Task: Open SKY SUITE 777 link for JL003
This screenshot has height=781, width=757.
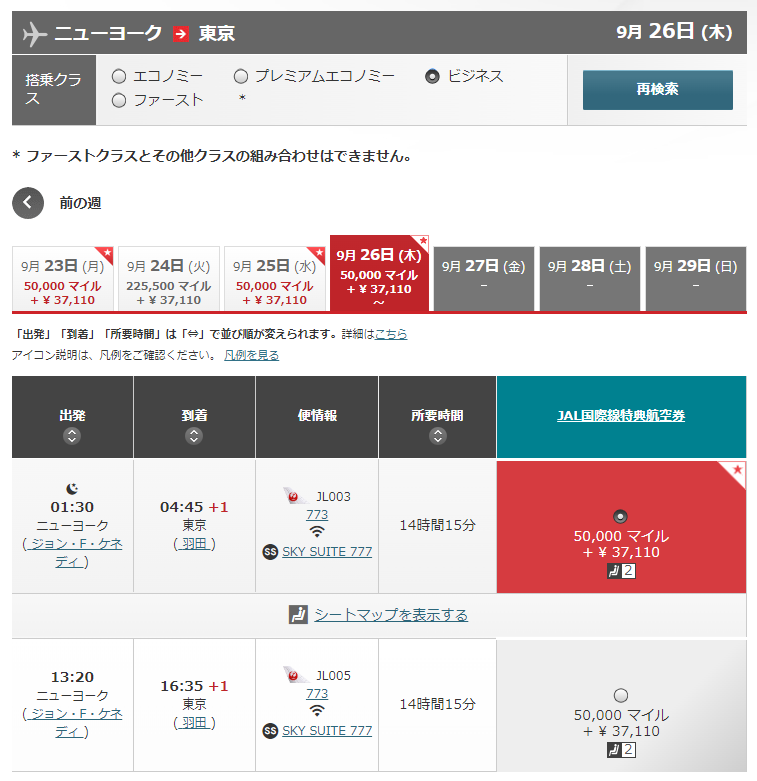Action: (x=327, y=552)
